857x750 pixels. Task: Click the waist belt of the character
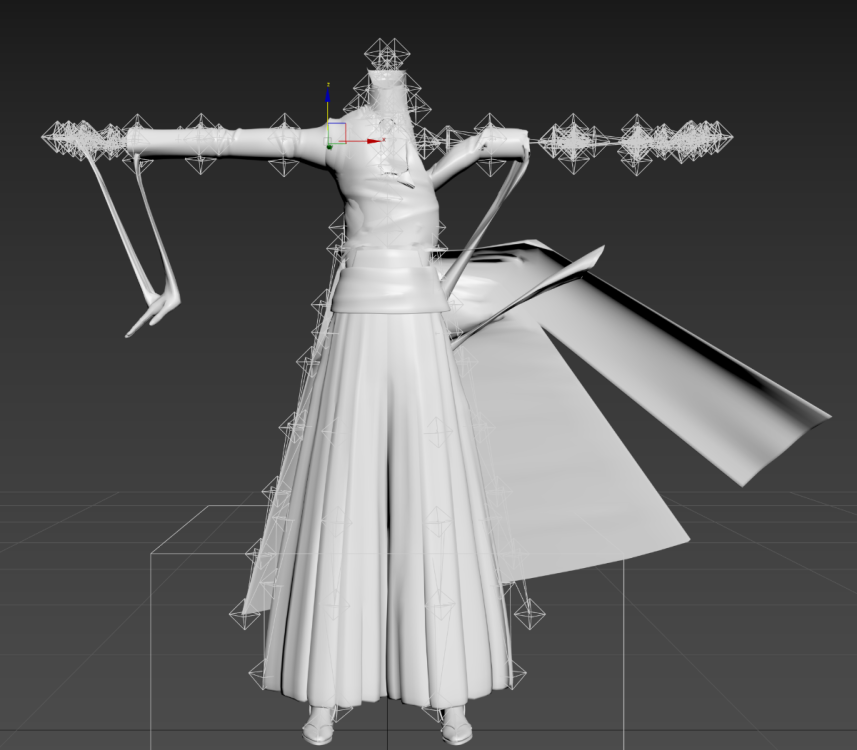[385, 262]
